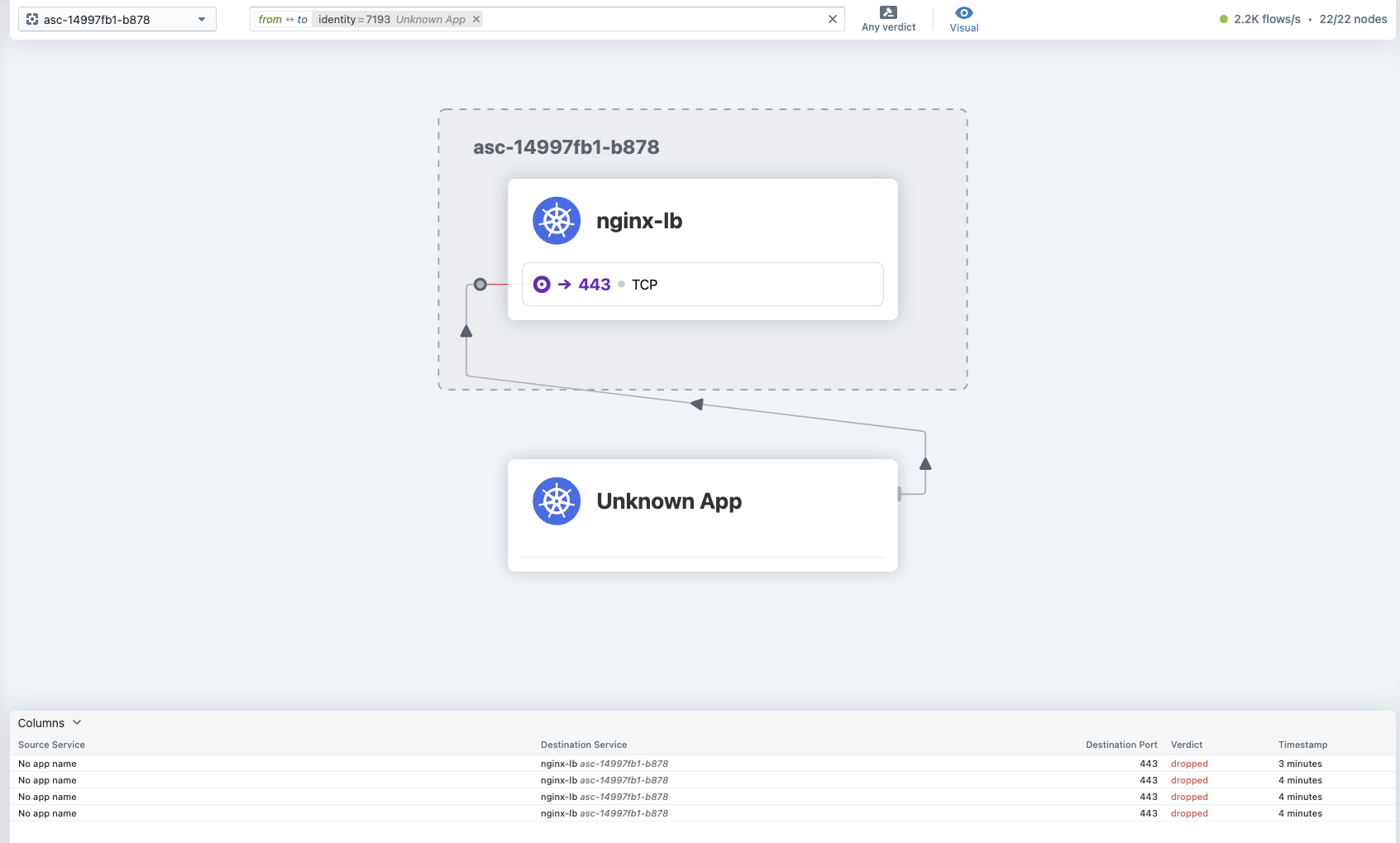Click the Destination Port column header
This screenshot has height=843, width=1400.
tap(1121, 745)
